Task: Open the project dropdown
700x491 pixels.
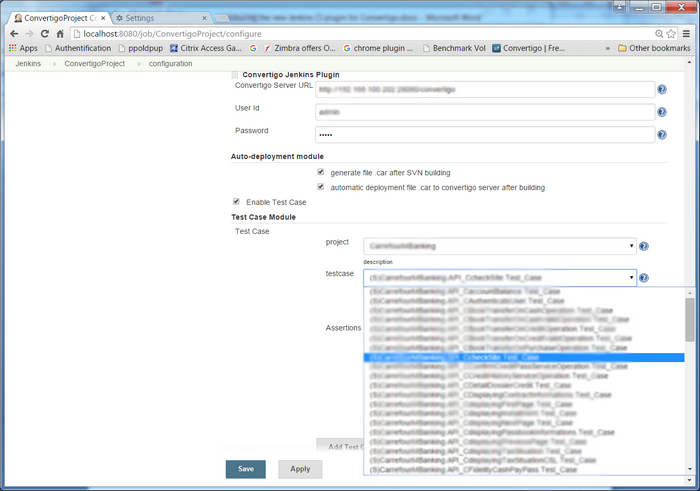Action: click(x=500, y=246)
